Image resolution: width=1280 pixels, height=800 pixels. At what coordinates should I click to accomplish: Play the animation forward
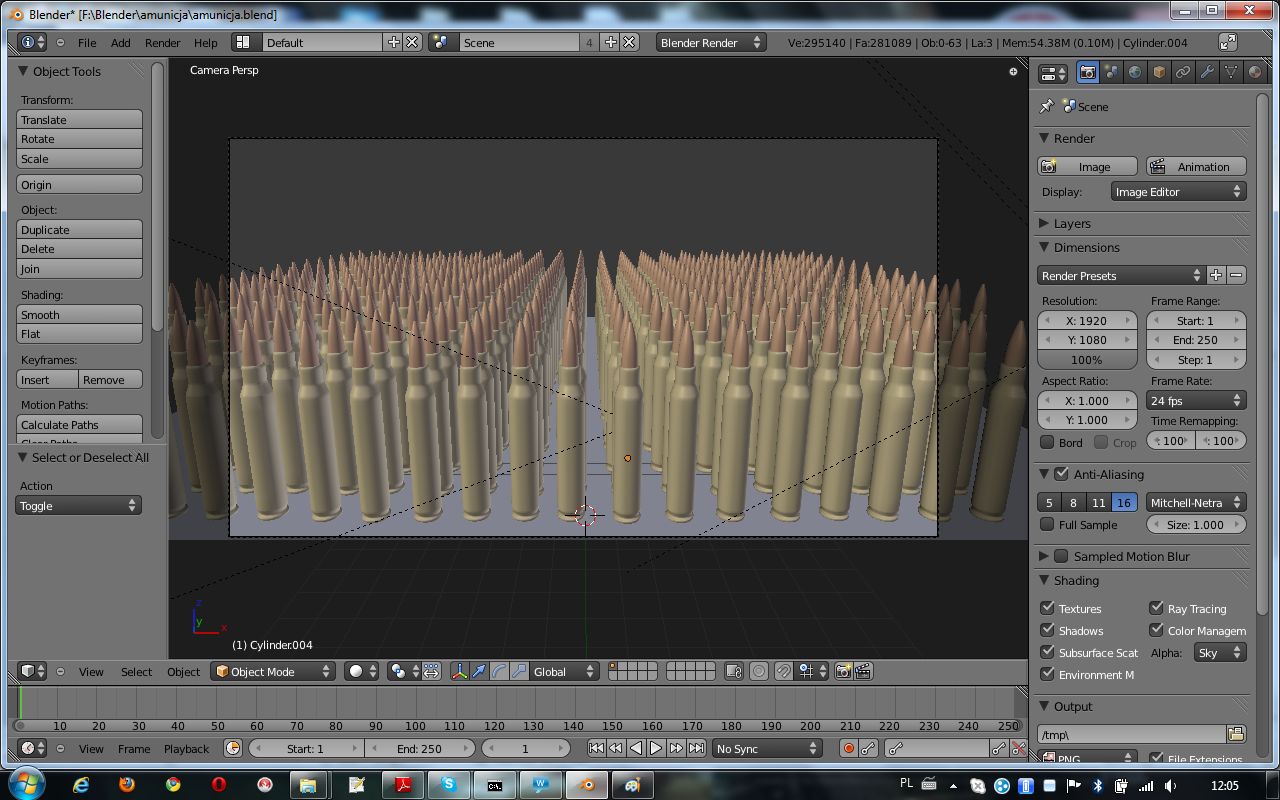click(656, 748)
